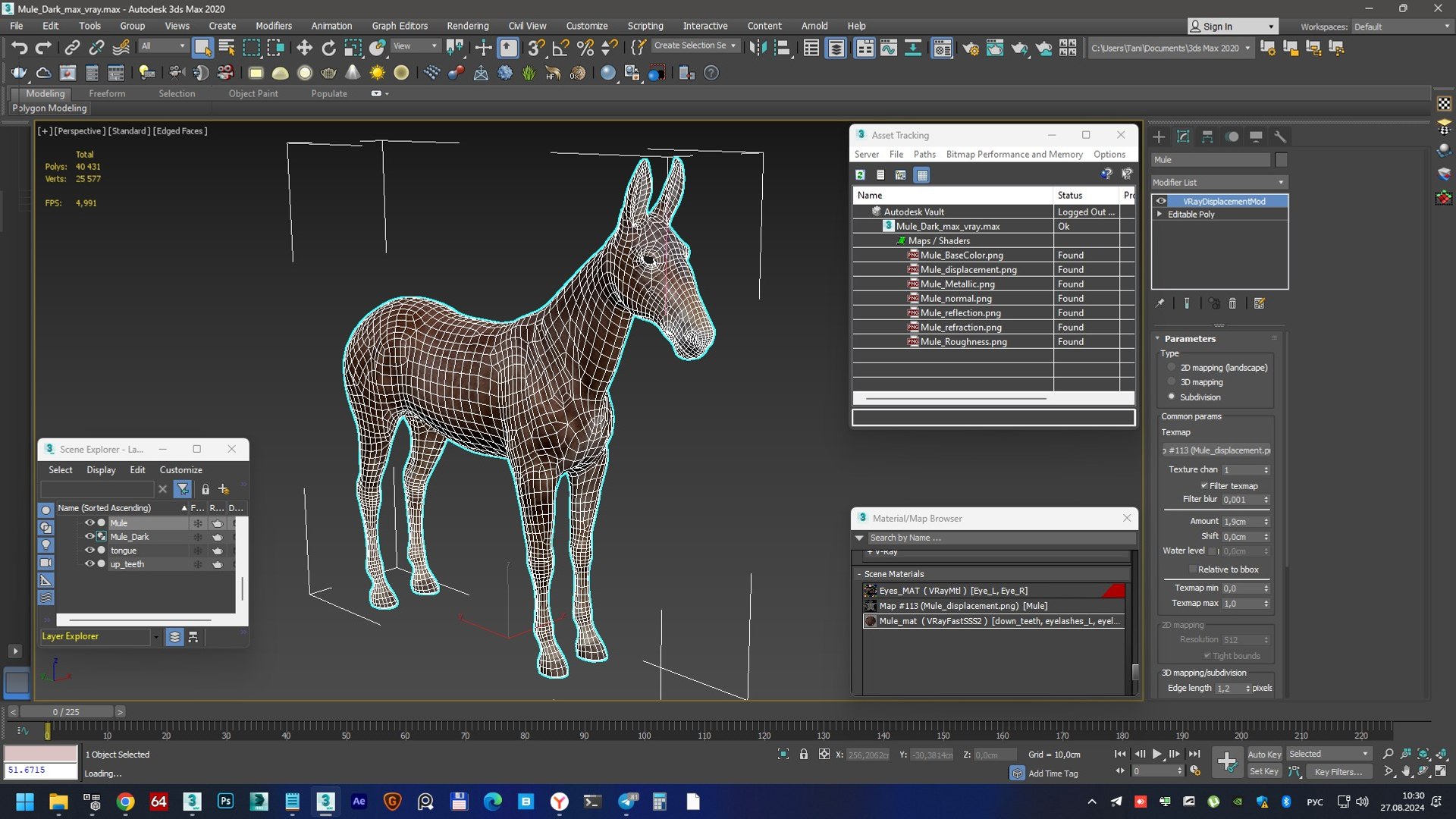Viewport: 1456px width, 819px height.
Task: Toggle the 3D Snaps icon
Action: (x=535, y=48)
